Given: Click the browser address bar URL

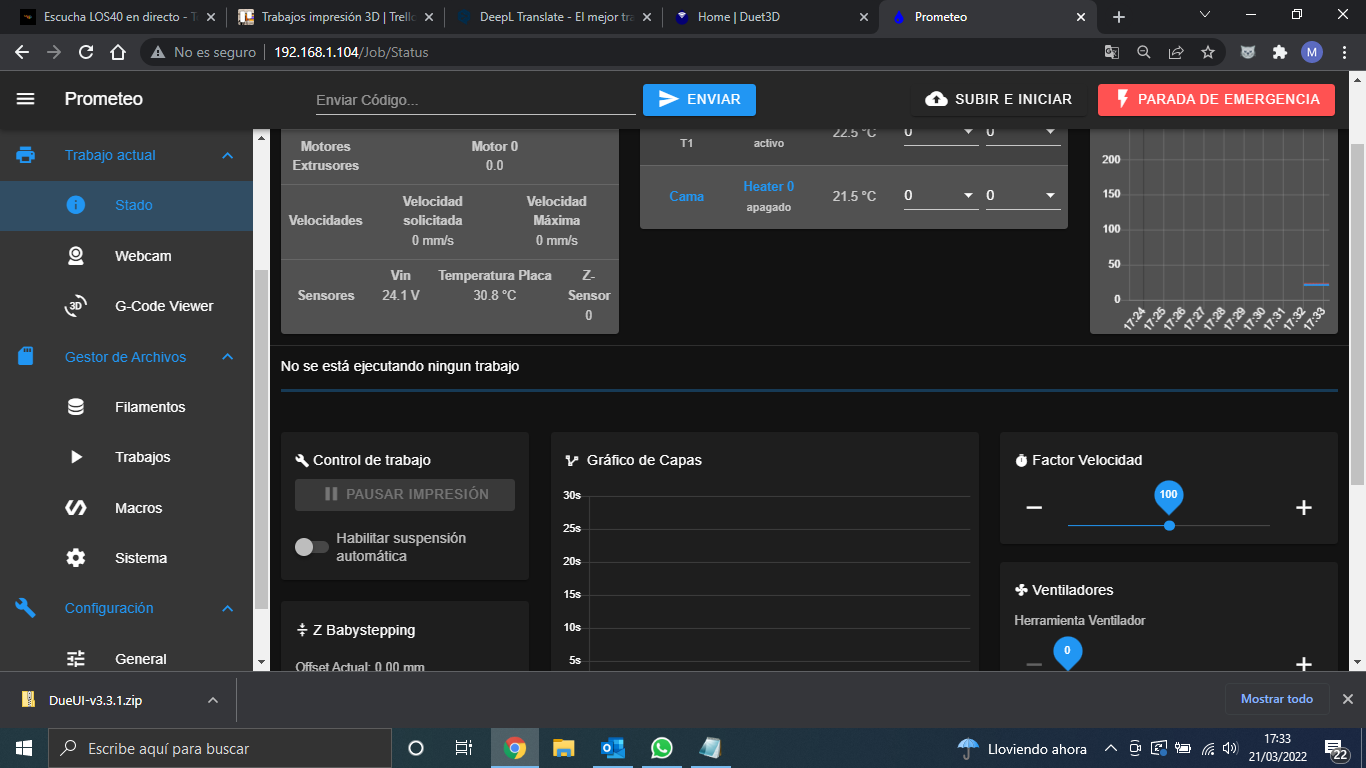Looking at the screenshot, I should point(351,52).
